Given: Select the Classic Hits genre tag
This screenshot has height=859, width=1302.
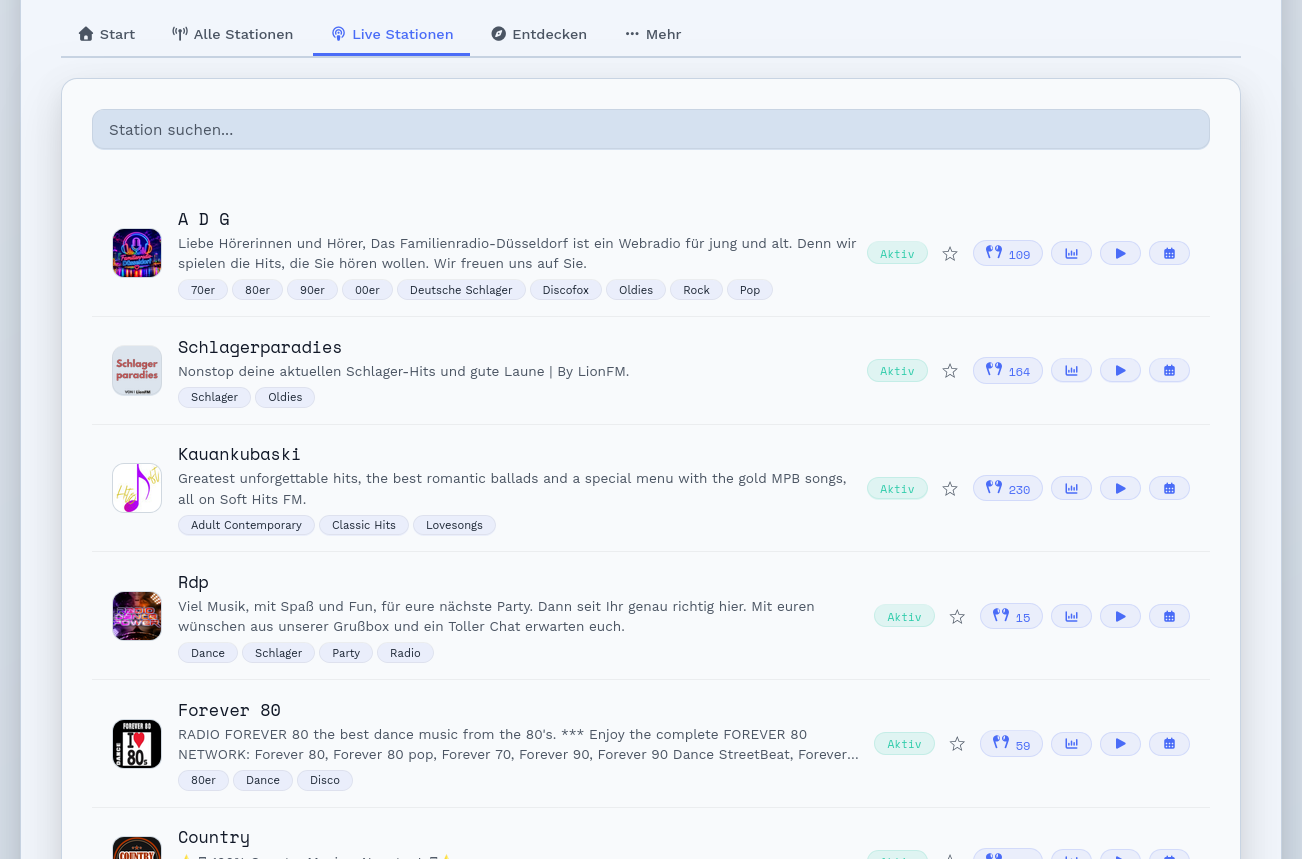Looking at the screenshot, I should 364,525.
